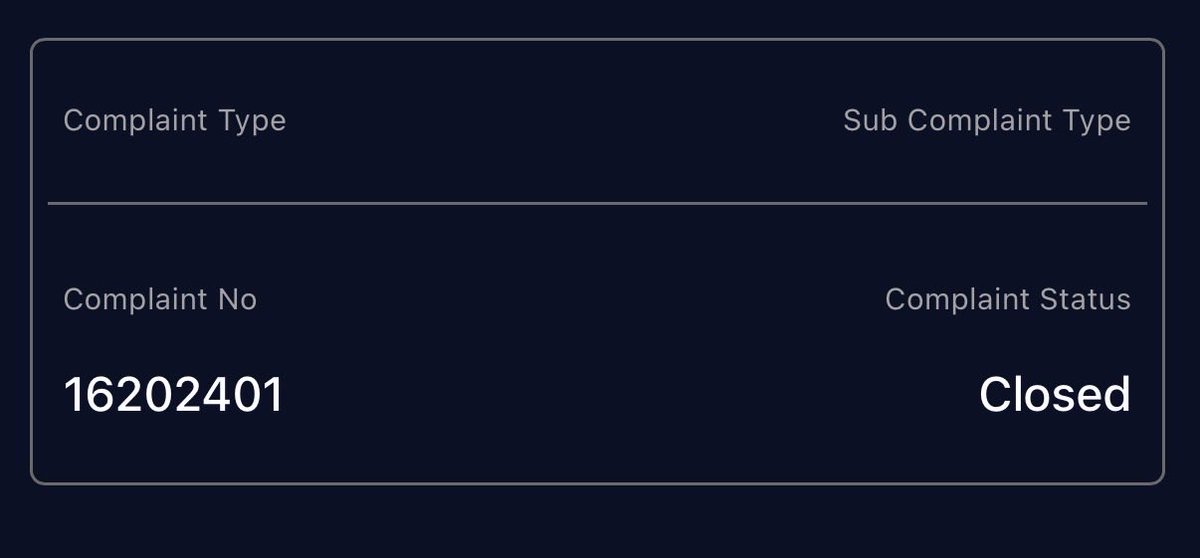Click the Complaint Type label
Screen dimensions: 1200x558
point(174,121)
